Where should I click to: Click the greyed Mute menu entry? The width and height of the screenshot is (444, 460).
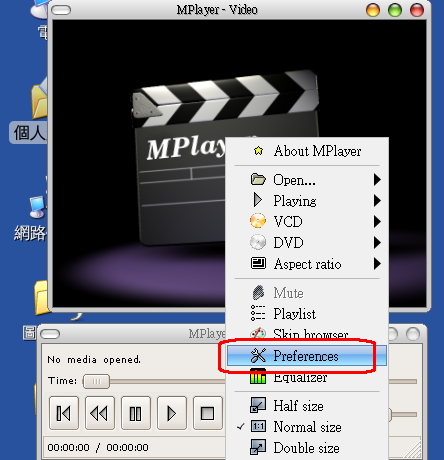(x=307, y=293)
